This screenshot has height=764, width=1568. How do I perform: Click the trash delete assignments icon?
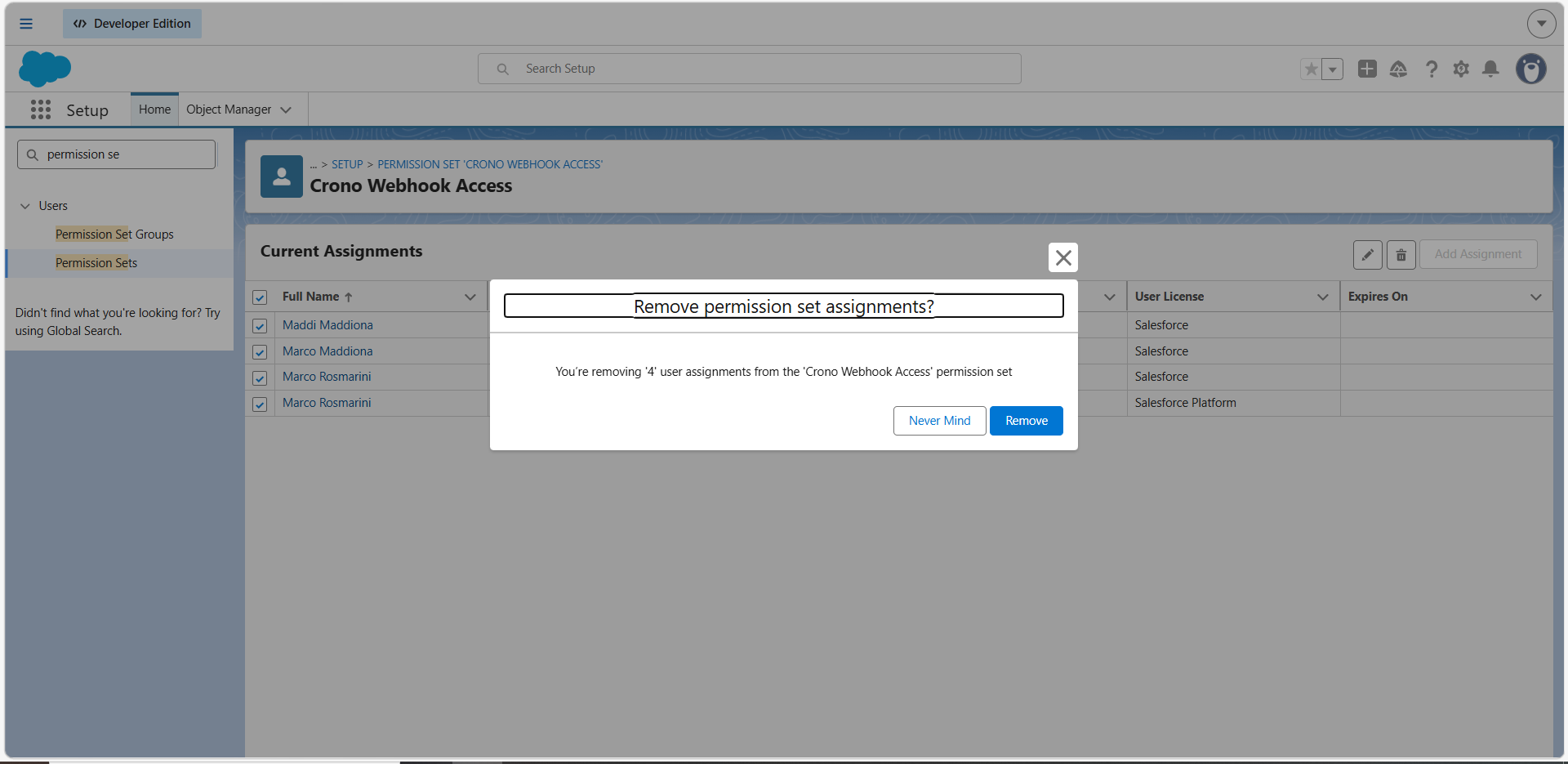[x=1401, y=255]
